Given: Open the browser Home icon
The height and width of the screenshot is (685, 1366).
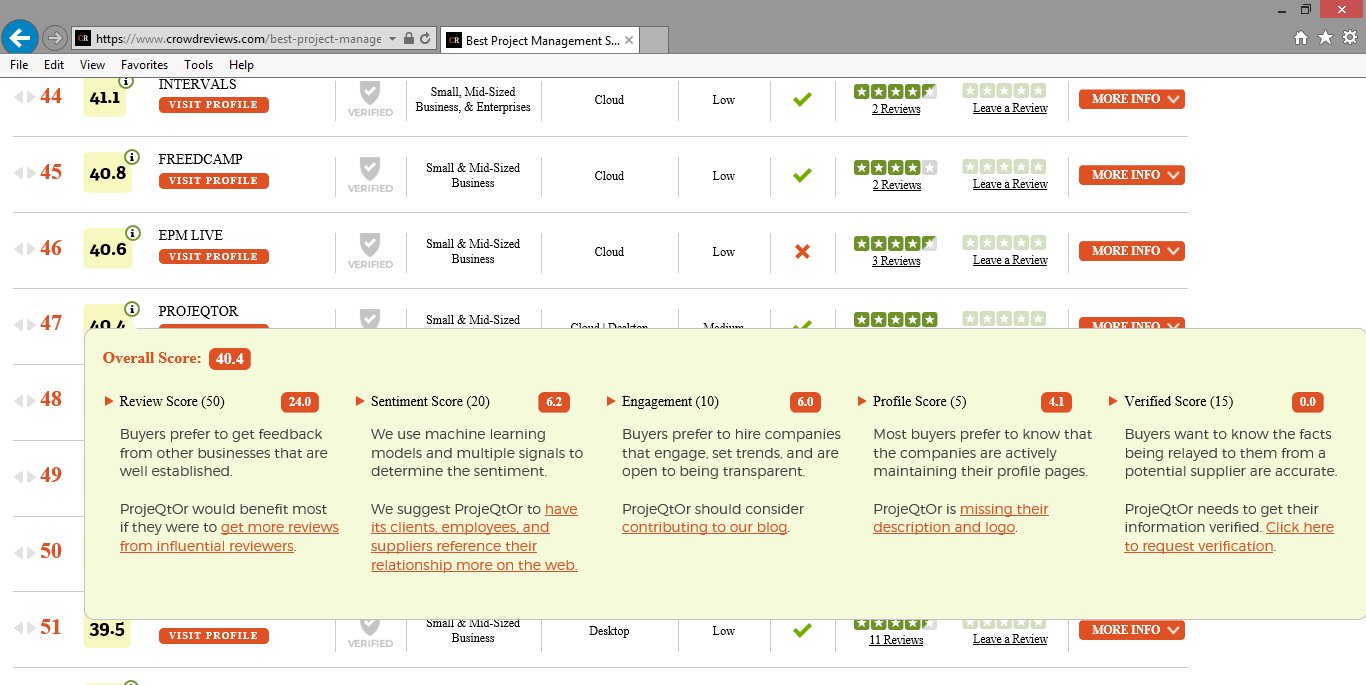Looking at the screenshot, I should pyautogui.click(x=1301, y=38).
